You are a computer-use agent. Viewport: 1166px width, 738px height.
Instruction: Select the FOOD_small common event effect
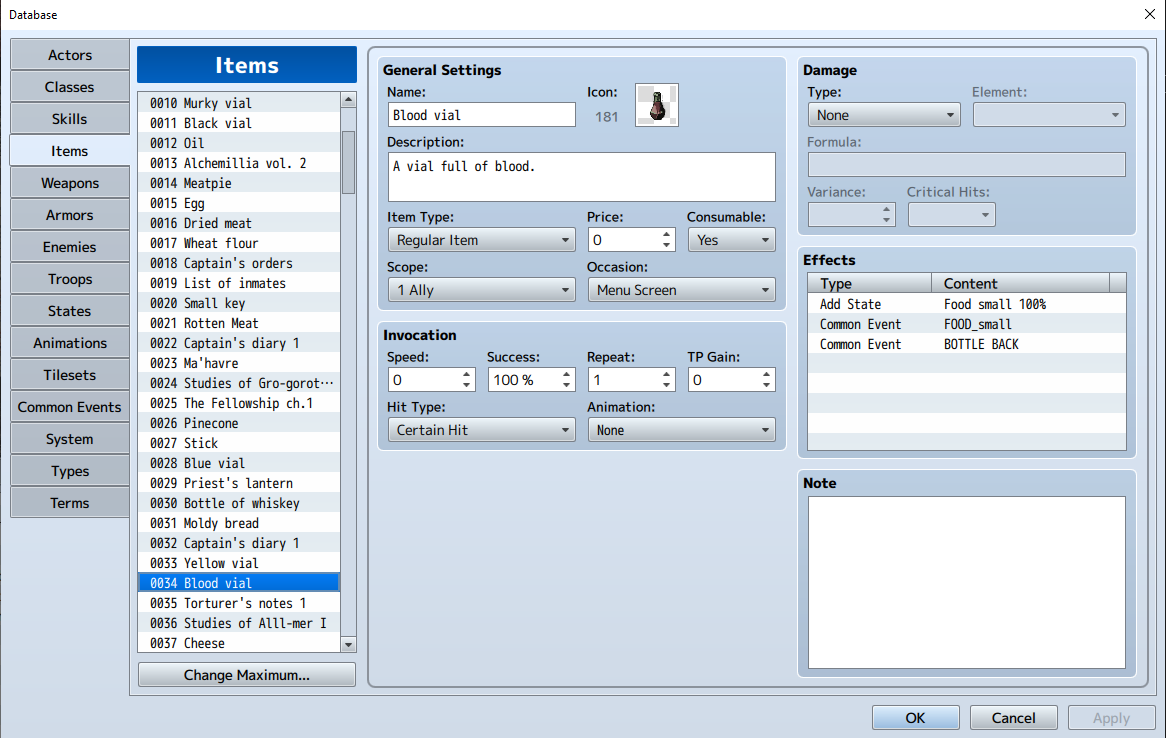[966, 324]
